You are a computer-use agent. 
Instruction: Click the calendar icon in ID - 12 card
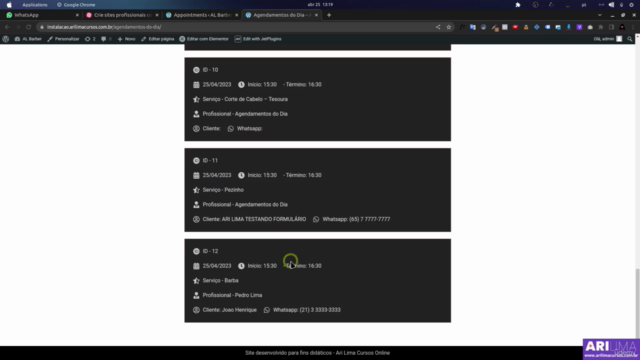click(x=196, y=266)
